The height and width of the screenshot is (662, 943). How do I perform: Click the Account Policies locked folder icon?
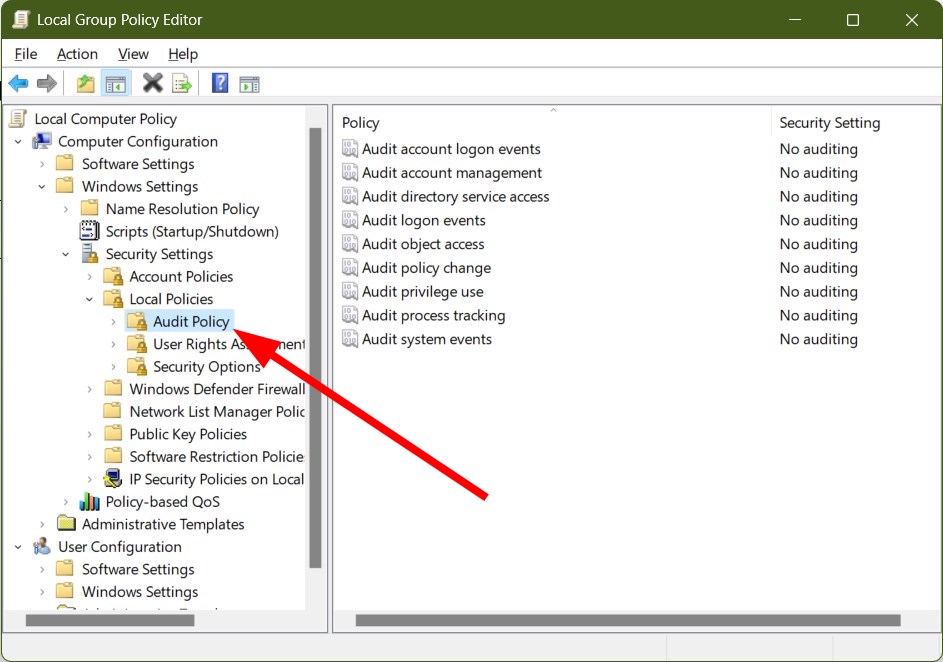(x=113, y=276)
